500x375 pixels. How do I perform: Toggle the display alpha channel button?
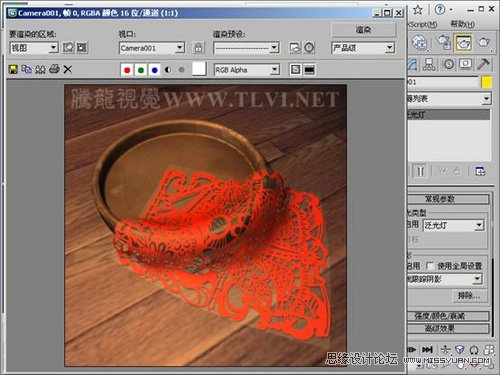click(x=168, y=70)
